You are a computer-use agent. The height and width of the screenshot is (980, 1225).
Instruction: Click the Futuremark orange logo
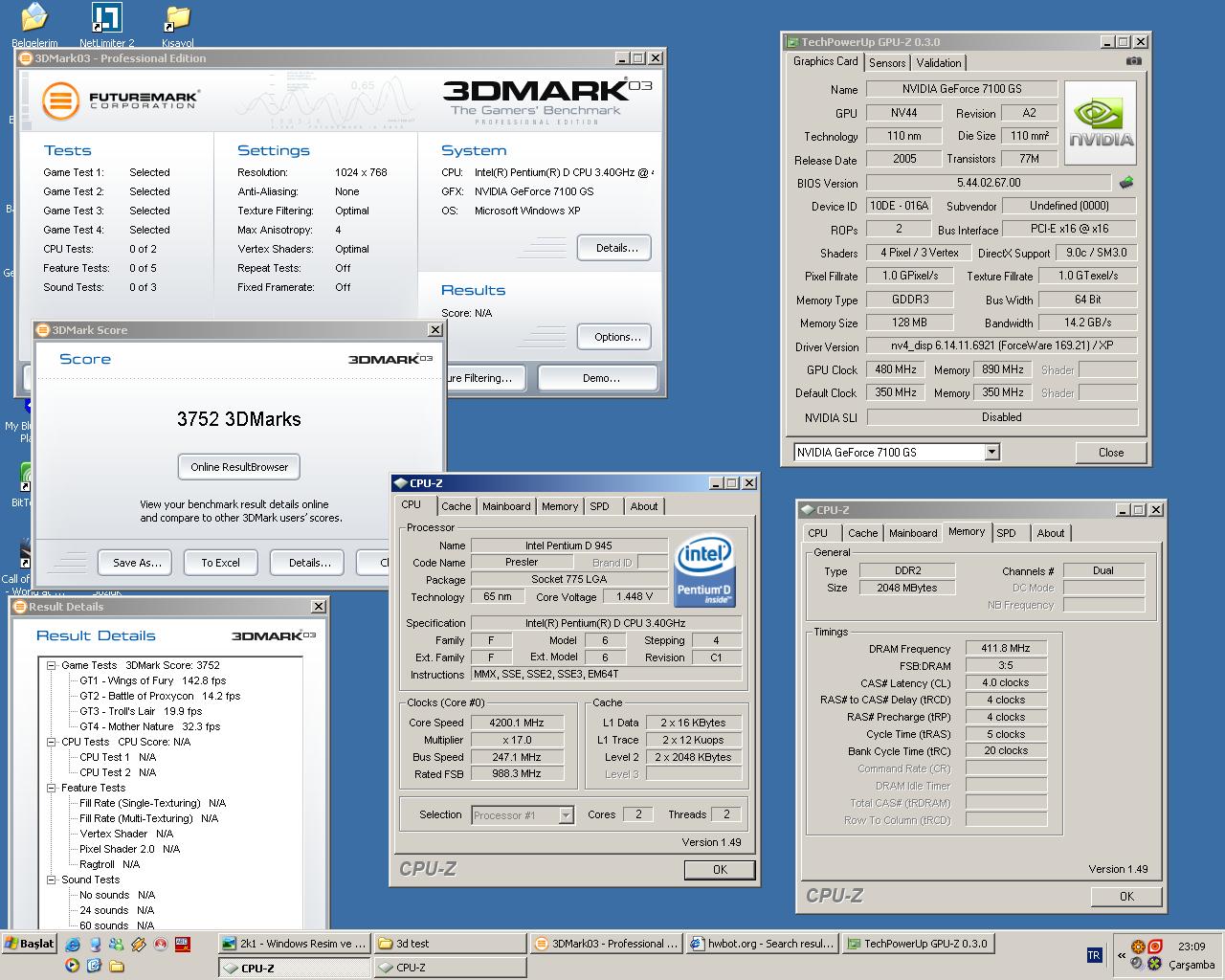pos(59,100)
